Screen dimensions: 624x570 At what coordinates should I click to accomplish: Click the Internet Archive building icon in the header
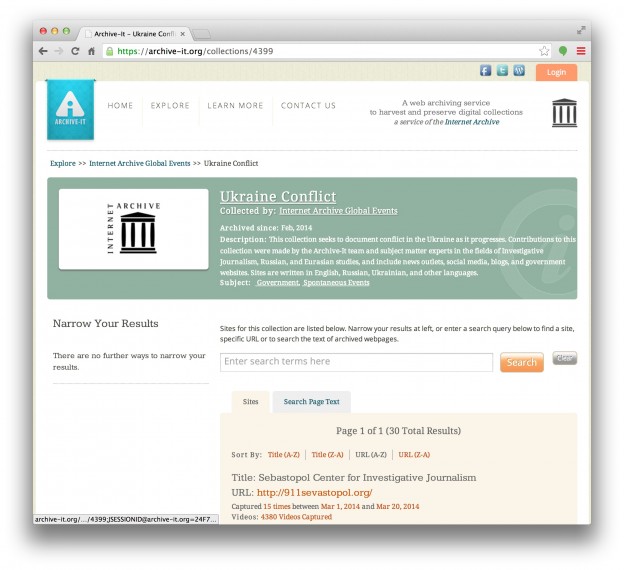click(x=564, y=113)
